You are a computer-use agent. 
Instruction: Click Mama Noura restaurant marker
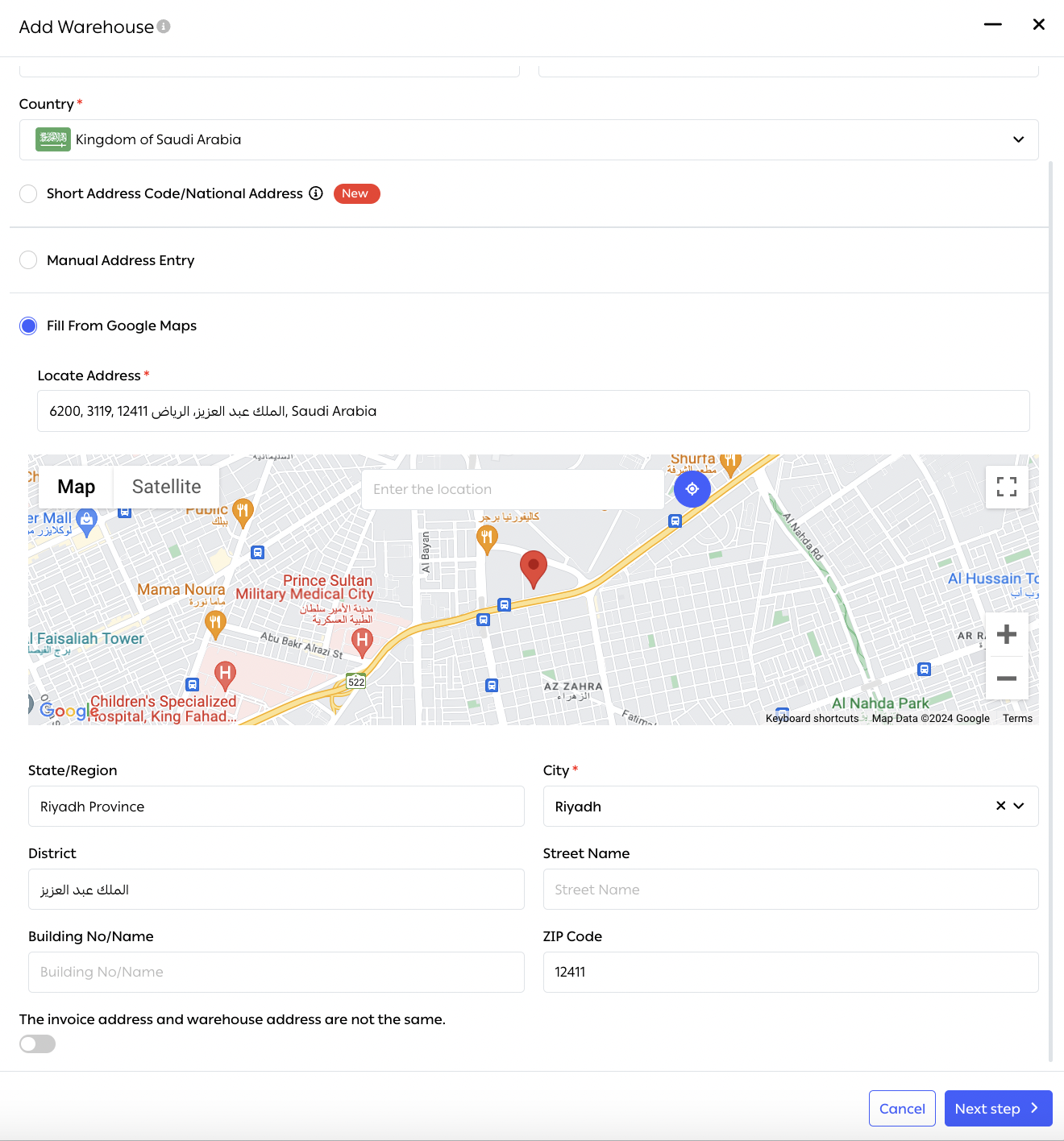[214, 624]
